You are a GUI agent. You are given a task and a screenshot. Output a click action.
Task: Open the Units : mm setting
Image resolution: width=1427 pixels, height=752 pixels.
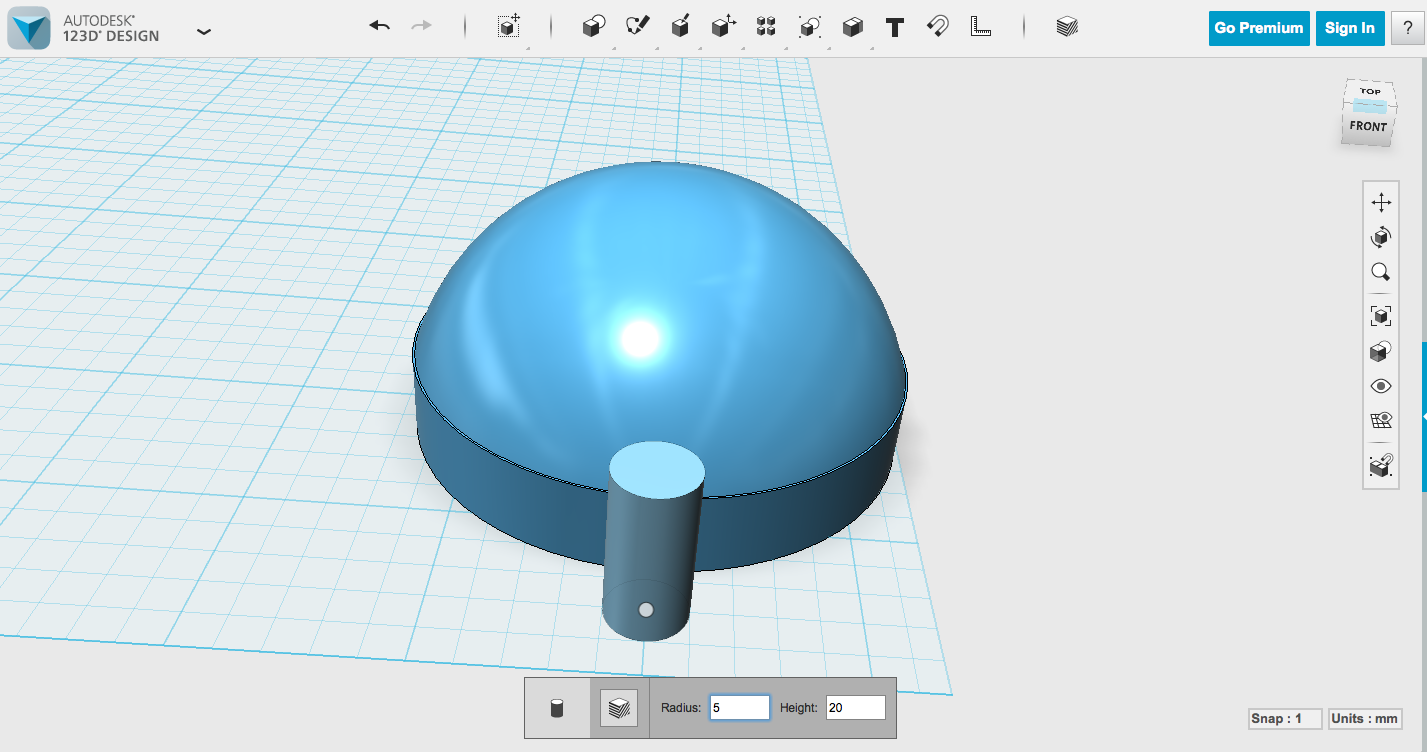coord(1365,718)
